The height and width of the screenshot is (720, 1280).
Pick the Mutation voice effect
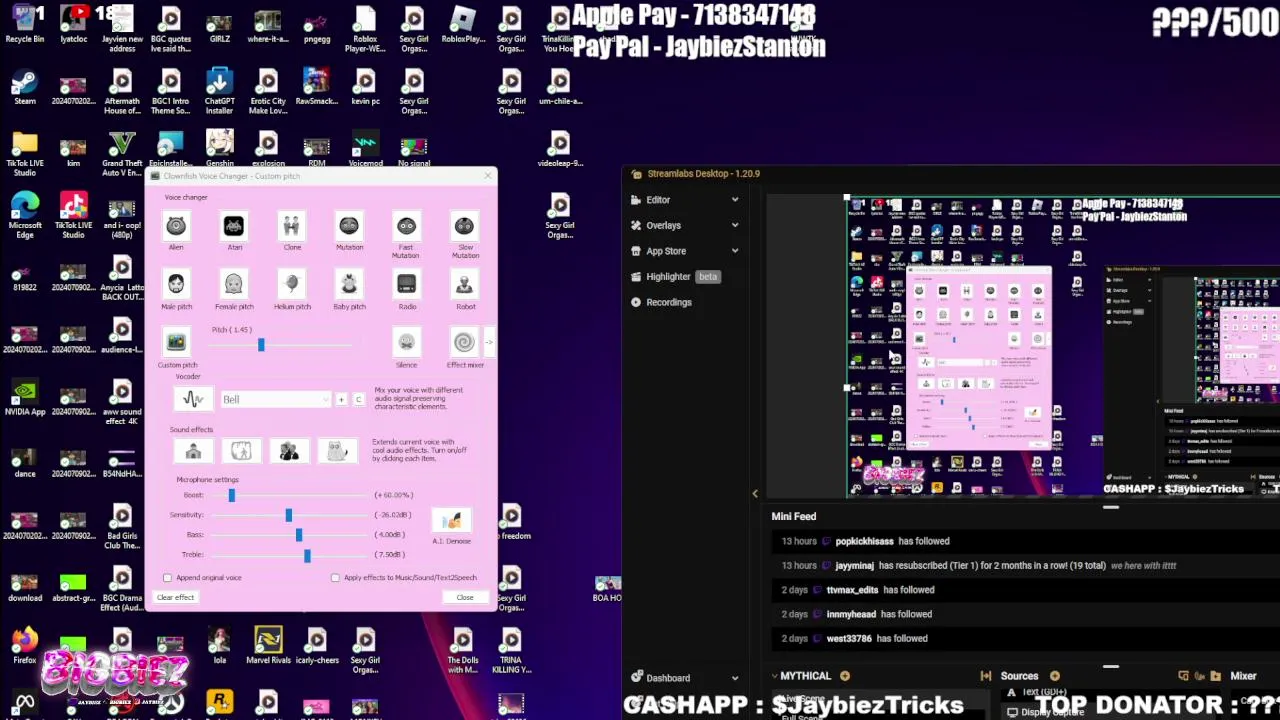click(x=349, y=226)
